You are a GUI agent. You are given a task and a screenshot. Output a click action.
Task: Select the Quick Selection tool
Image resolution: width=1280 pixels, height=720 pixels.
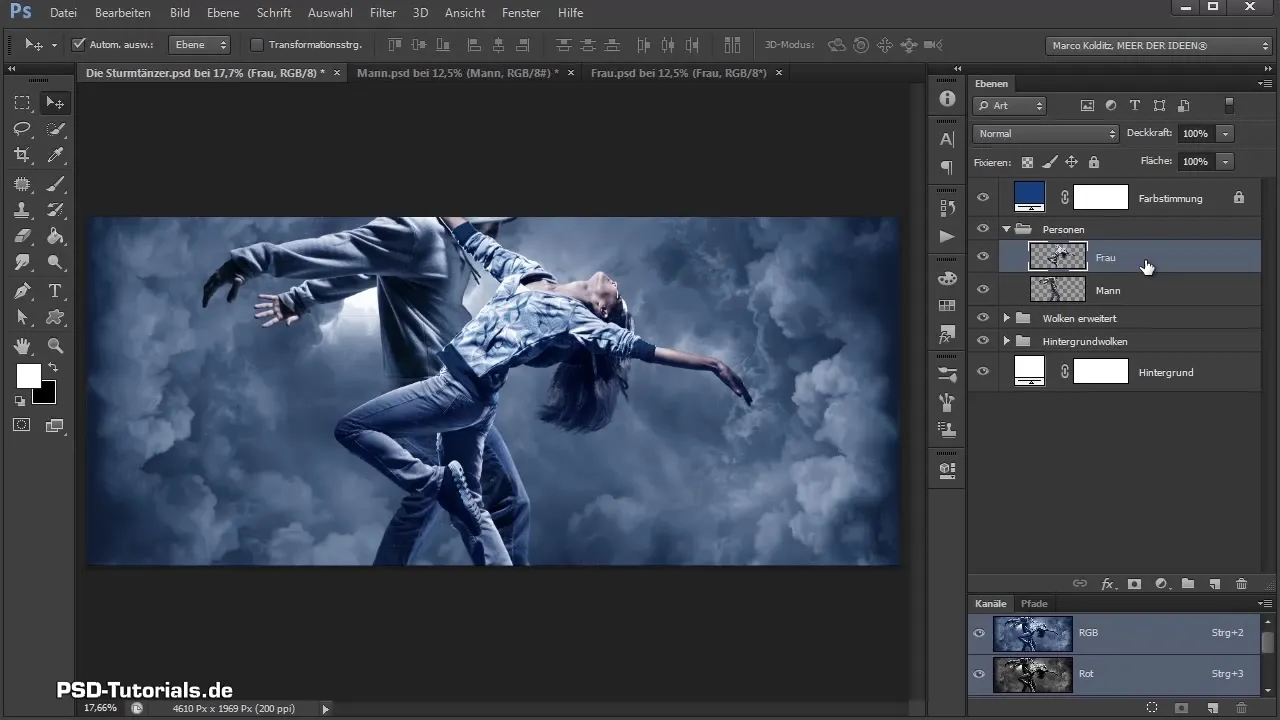[56, 129]
